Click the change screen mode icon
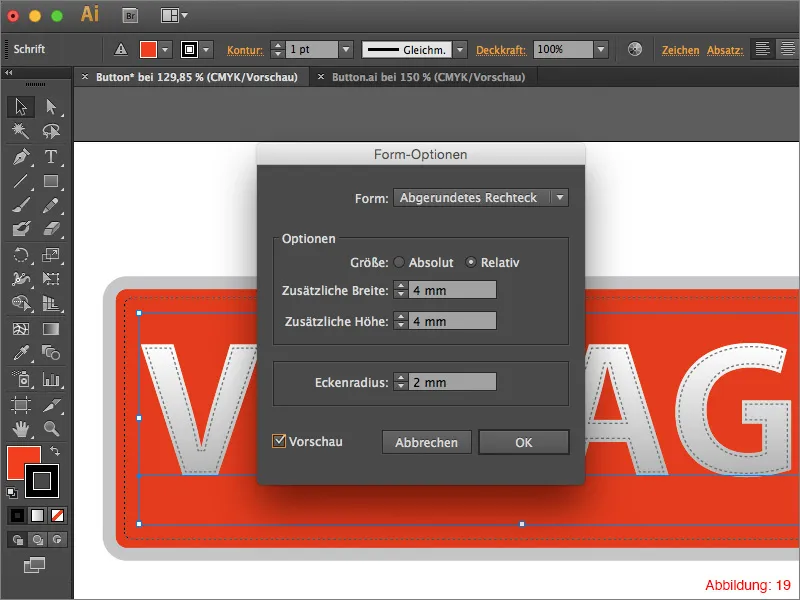The image size is (800, 600). point(34,565)
